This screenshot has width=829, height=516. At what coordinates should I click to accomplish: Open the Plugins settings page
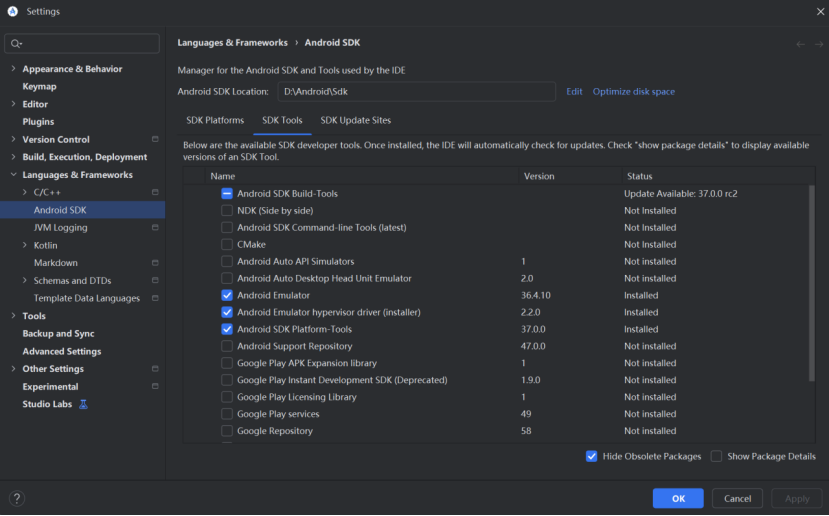click(38, 122)
